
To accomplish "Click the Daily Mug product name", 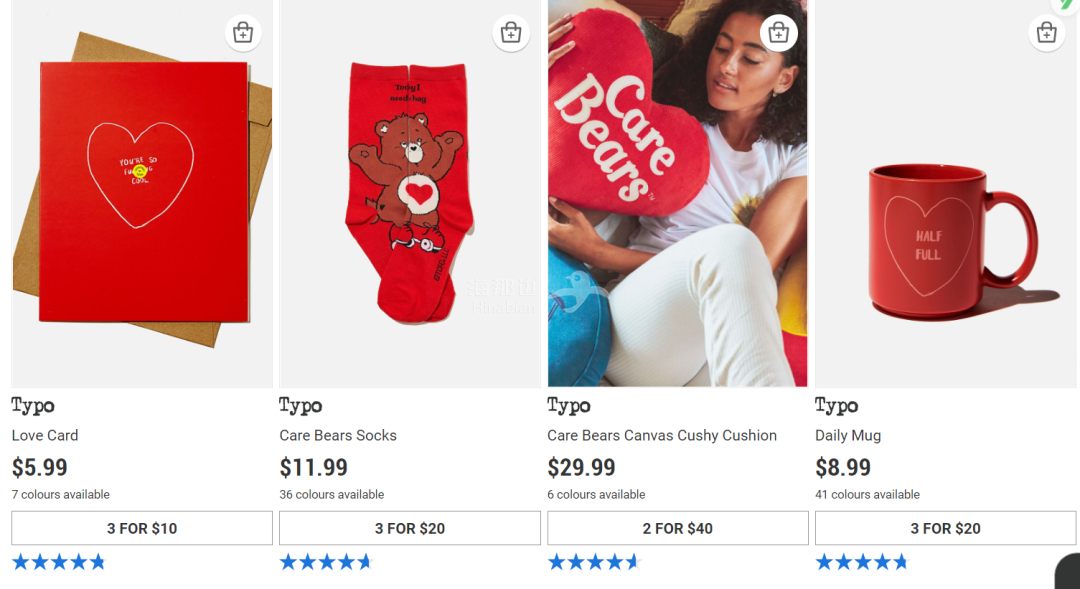I will [848, 435].
